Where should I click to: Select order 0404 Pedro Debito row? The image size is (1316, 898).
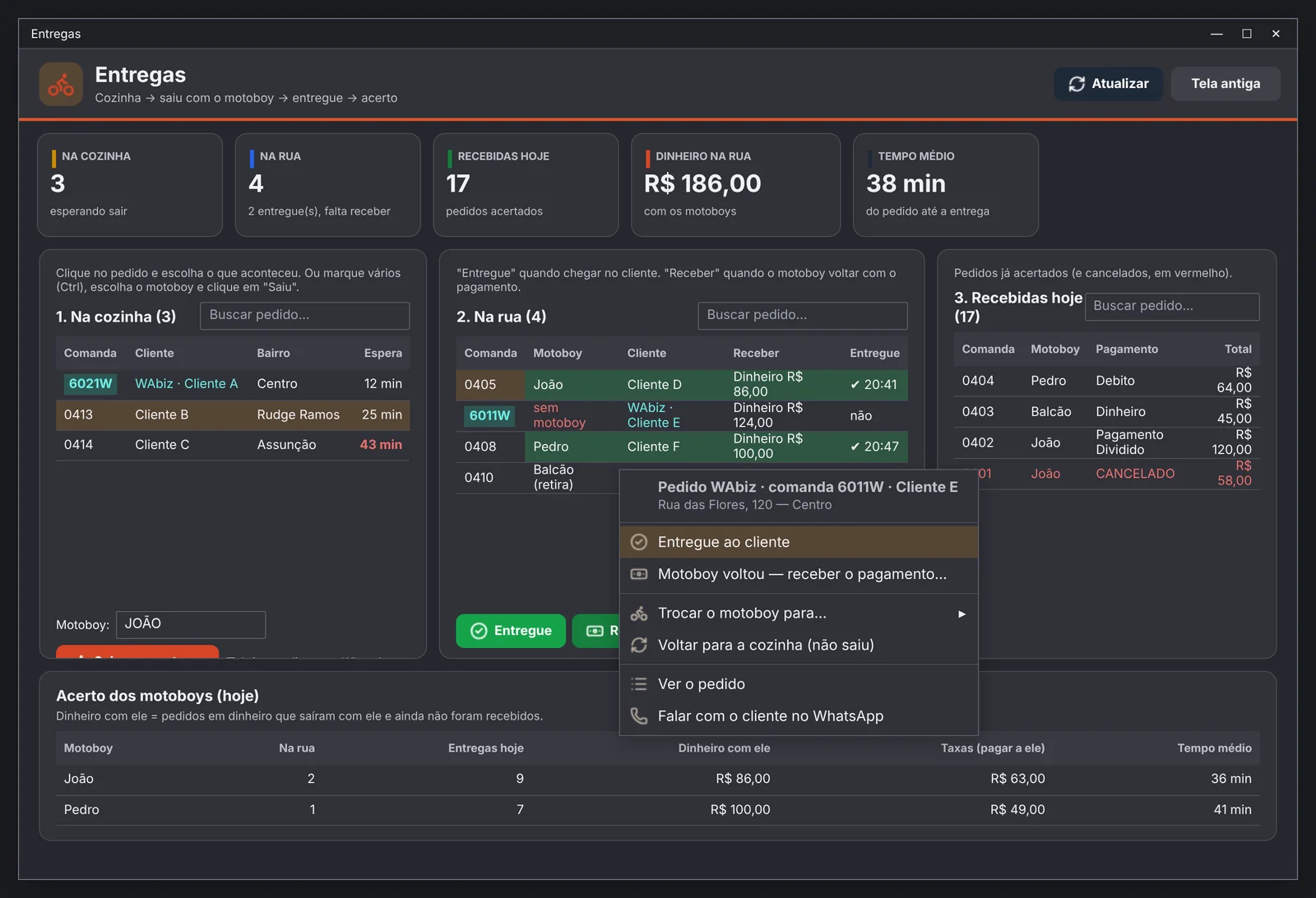click(1106, 381)
